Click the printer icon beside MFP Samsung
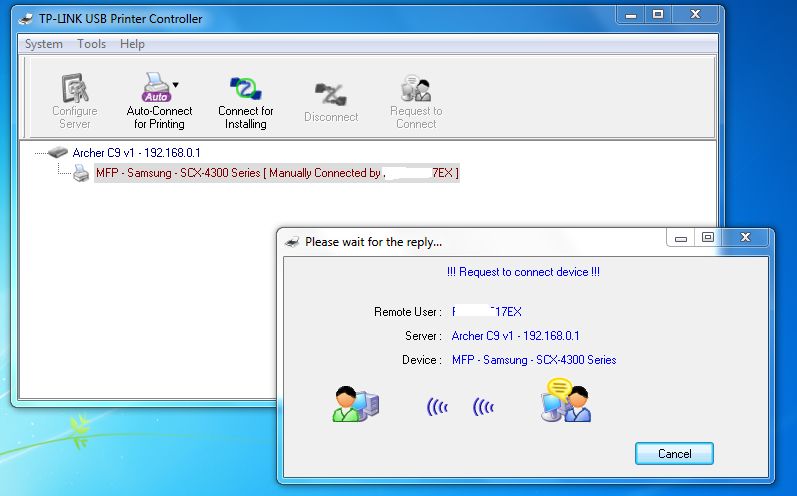 [x=81, y=173]
